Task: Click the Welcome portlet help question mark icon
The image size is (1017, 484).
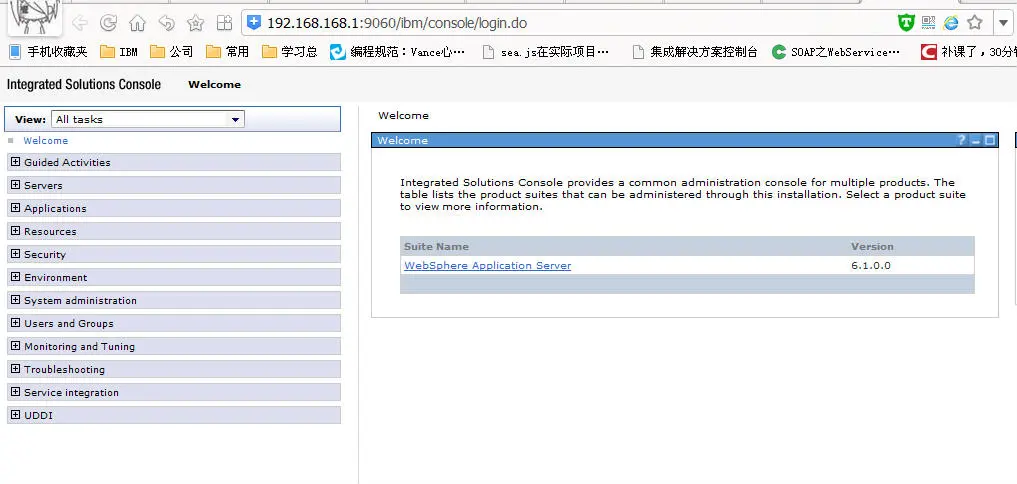Action: [x=962, y=140]
